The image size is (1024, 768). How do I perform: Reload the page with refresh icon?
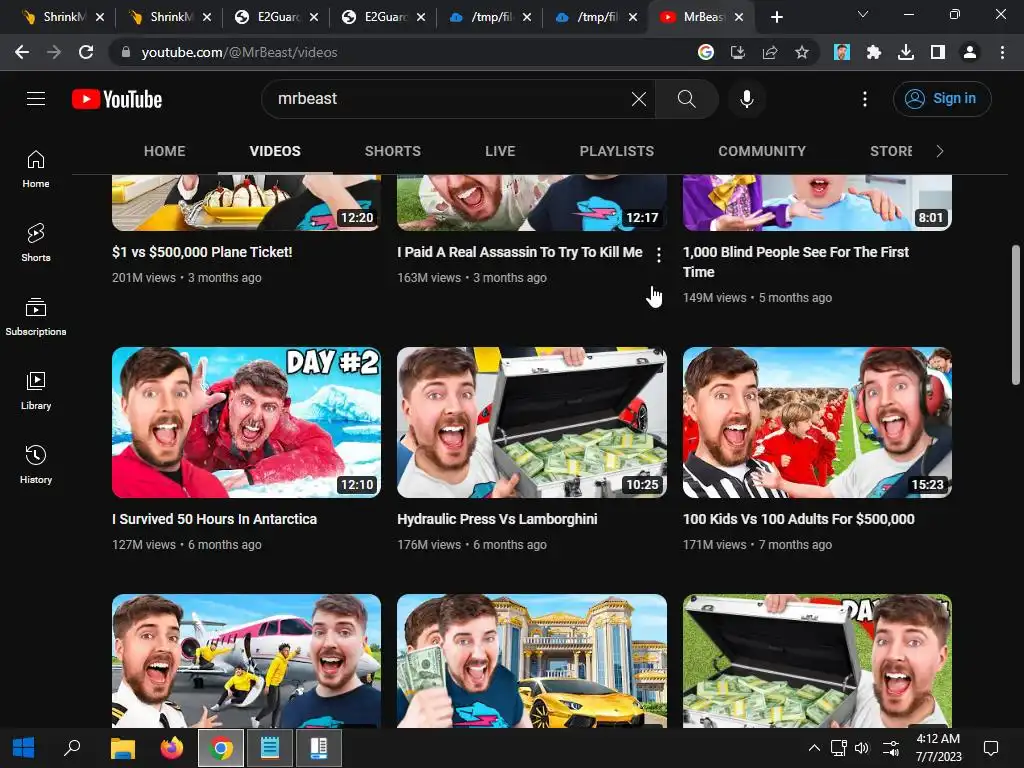[x=86, y=52]
